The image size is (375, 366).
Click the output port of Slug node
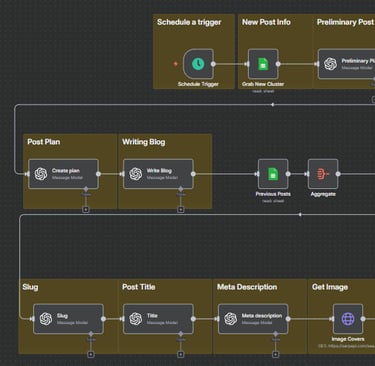coord(103,319)
